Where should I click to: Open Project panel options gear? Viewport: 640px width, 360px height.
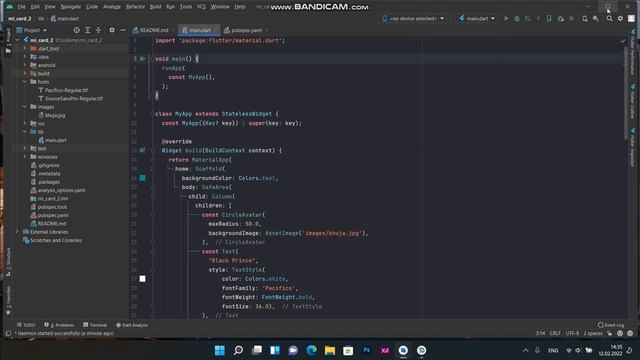(112, 30)
